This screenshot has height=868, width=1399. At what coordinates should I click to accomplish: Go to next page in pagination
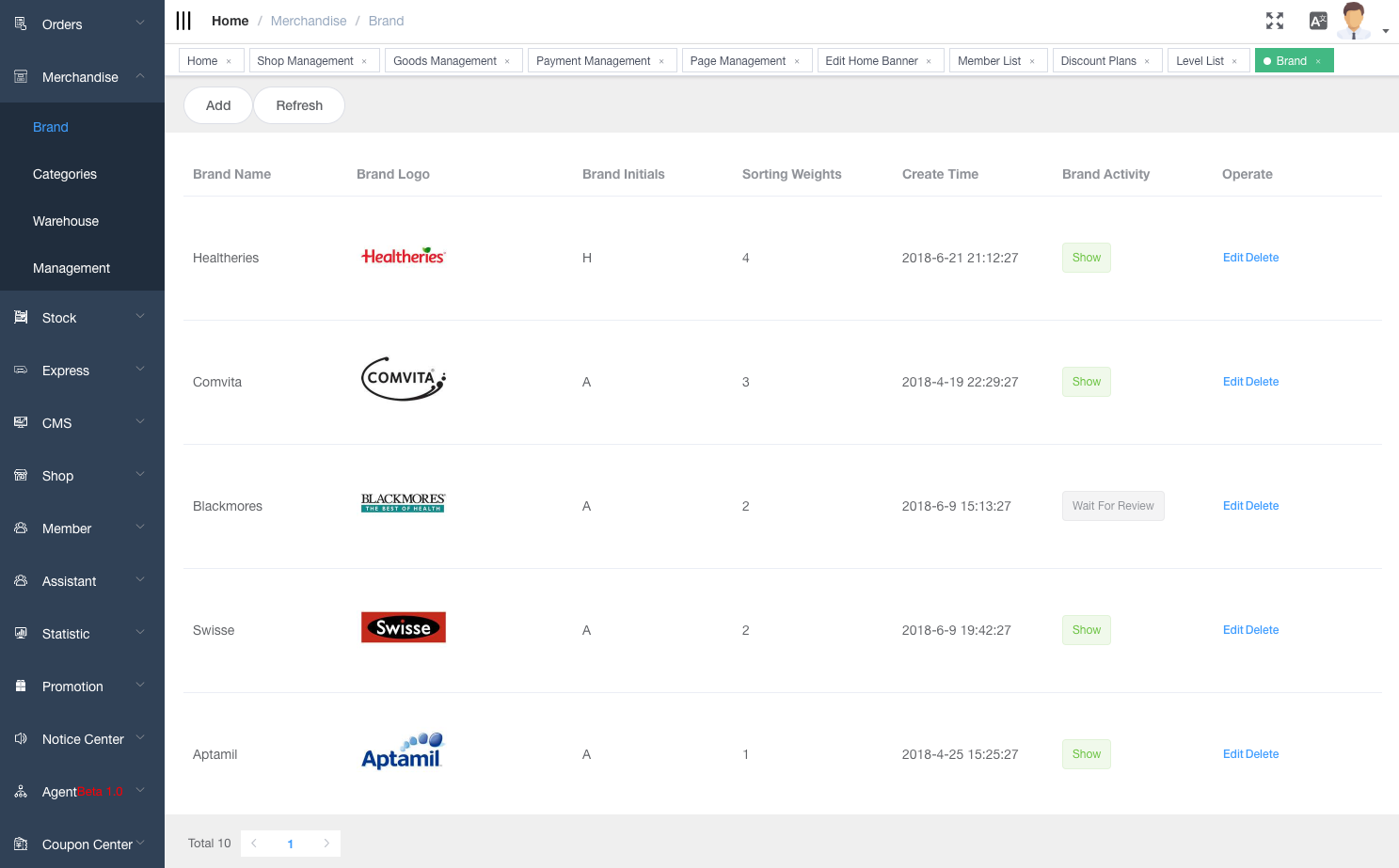click(326, 844)
